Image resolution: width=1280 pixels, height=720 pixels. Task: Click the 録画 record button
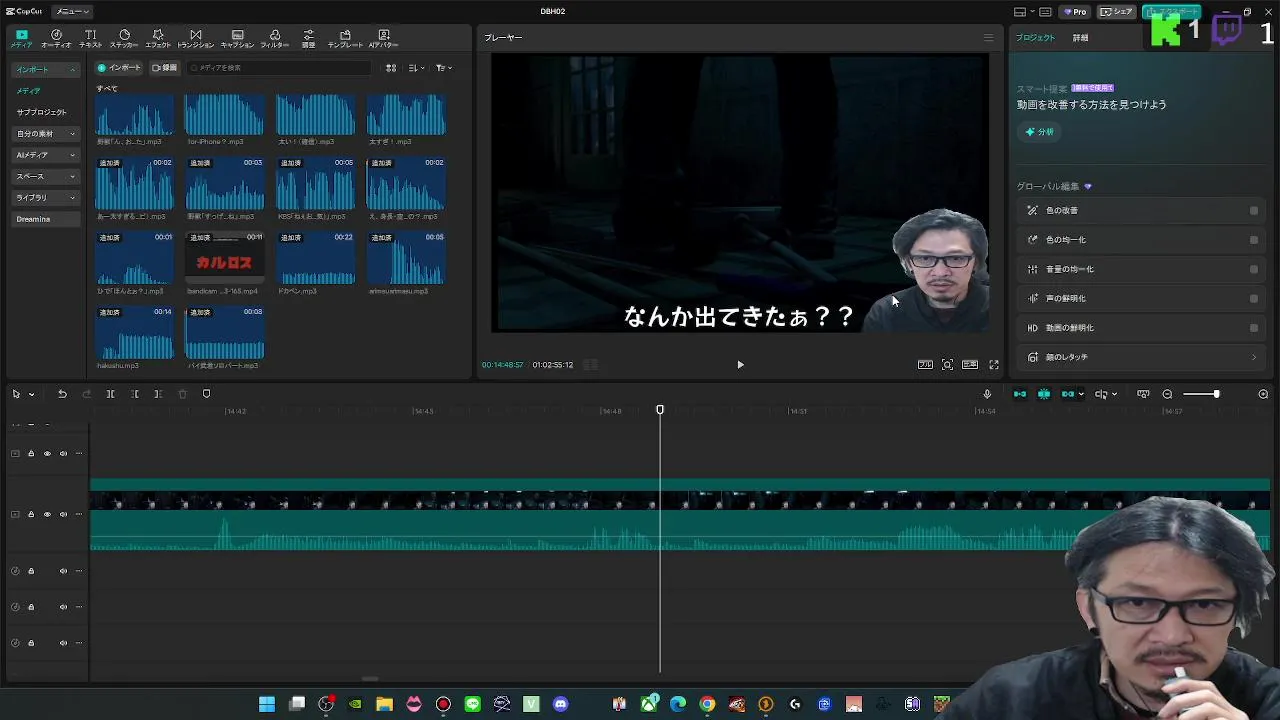(x=164, y=68)
